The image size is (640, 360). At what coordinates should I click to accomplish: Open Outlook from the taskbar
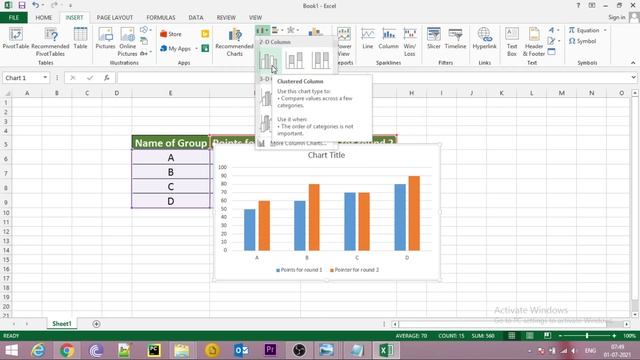[x=241, y=350]
